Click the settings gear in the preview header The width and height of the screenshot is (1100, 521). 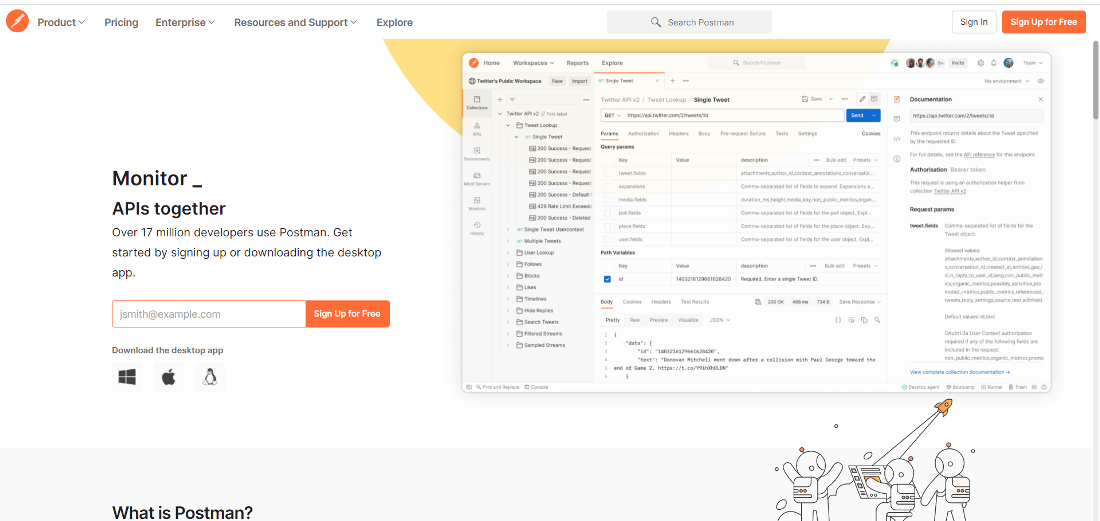coord(981,62)
